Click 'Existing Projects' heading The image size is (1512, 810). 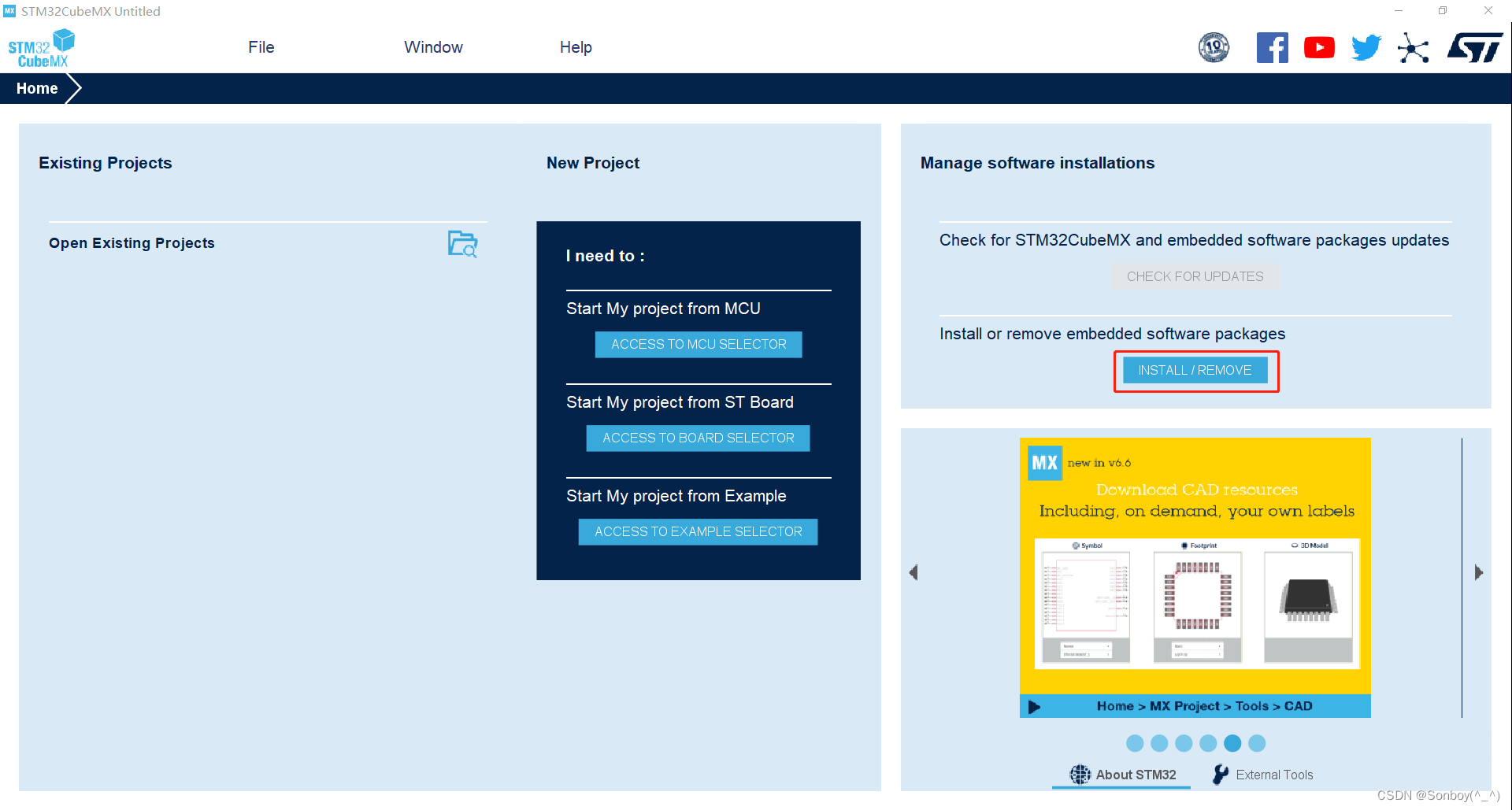pos(105,163)
